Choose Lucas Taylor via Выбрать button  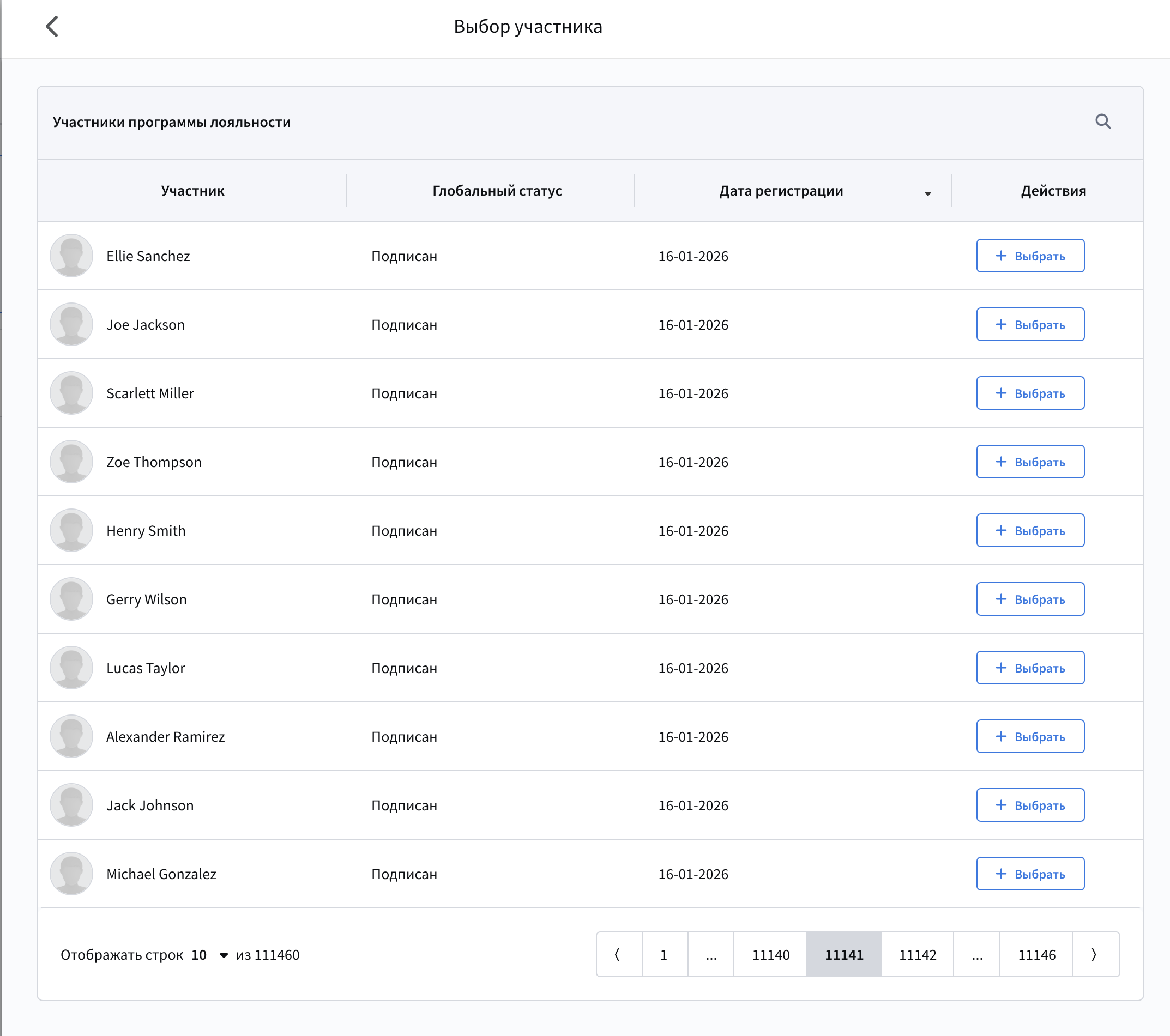1030,668
